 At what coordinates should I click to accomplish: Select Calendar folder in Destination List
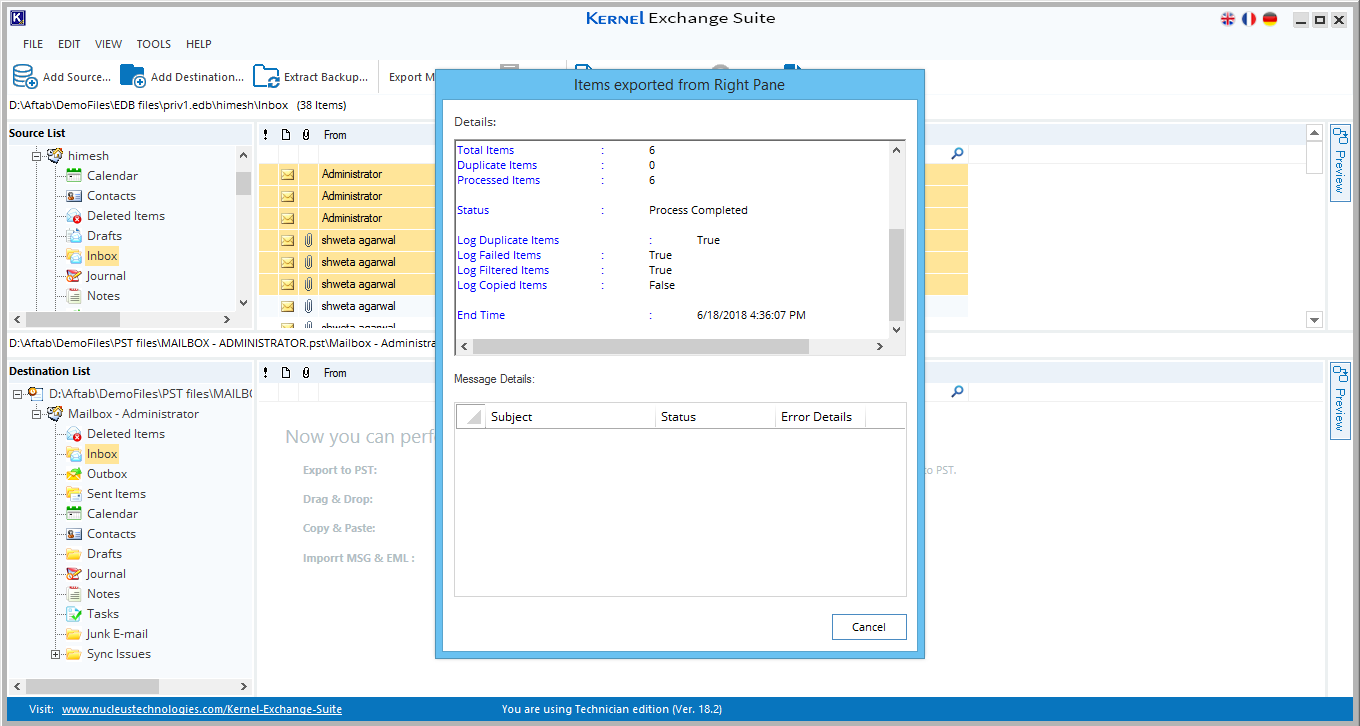pos(112,514)
